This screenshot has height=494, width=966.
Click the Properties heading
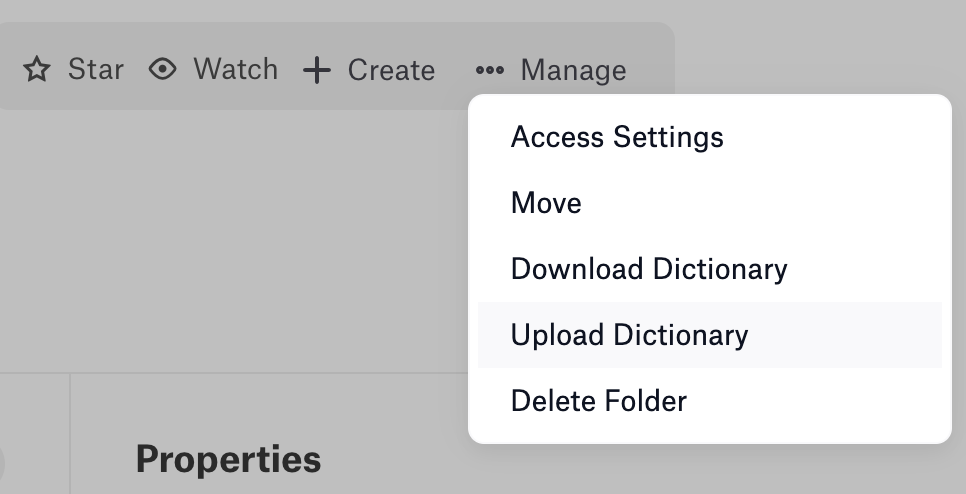tap(229, 460)
